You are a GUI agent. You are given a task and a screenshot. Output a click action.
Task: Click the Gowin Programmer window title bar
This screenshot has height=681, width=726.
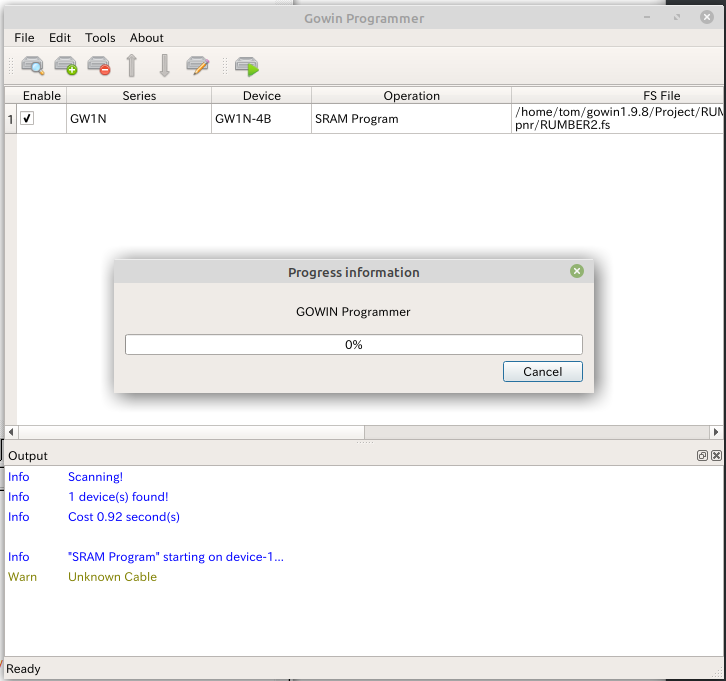coord(364,19)
